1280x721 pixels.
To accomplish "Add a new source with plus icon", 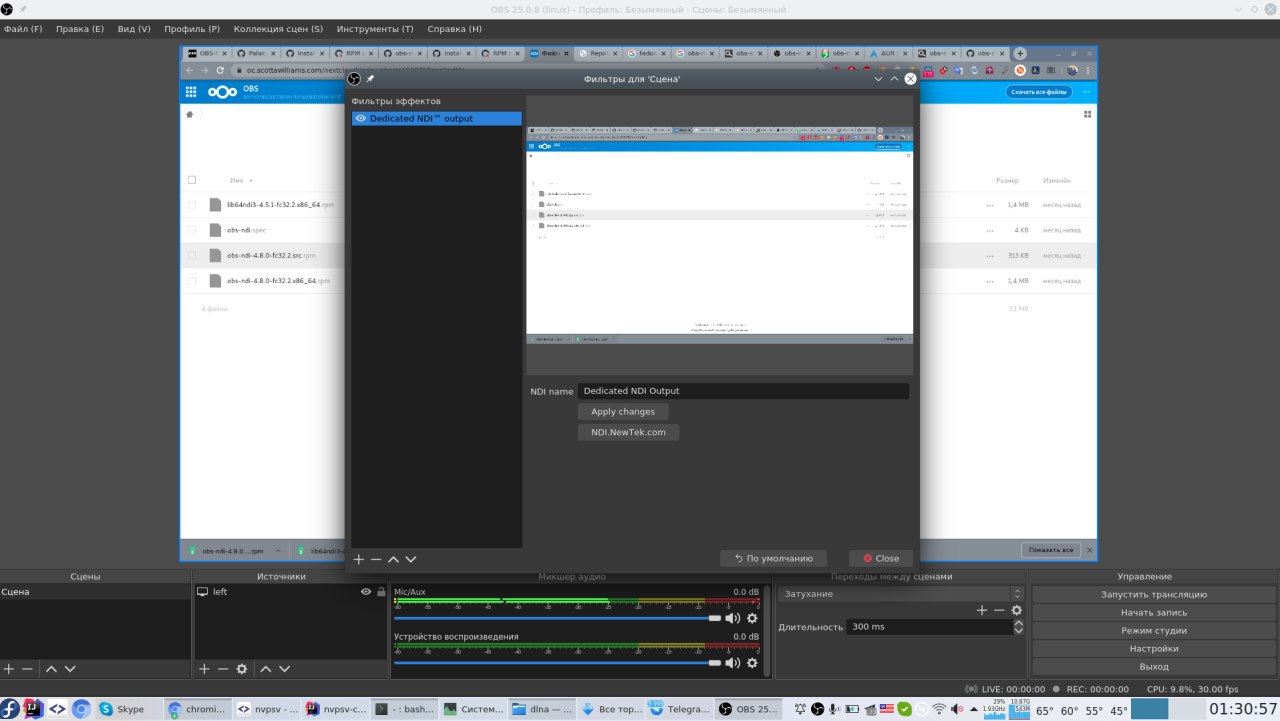I will tap(204, 669).
